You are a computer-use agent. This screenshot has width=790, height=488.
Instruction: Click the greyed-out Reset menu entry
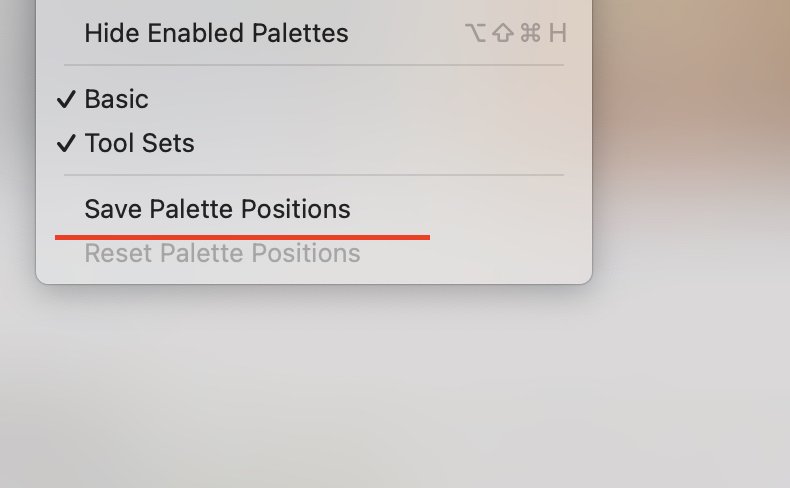pos(222,254)
